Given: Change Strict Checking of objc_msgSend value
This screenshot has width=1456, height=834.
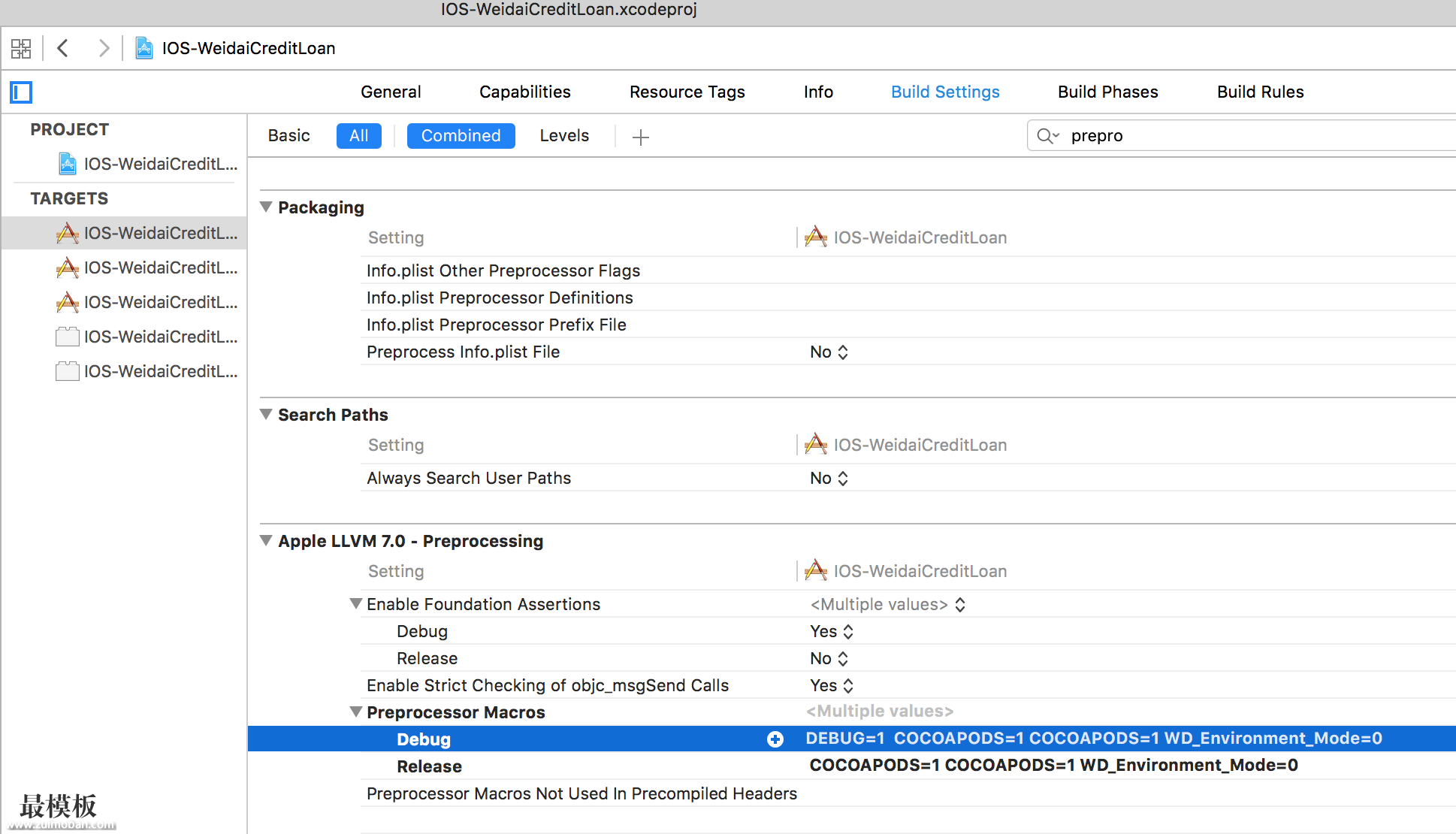Looking at the screenshot, I should [832, 686].
